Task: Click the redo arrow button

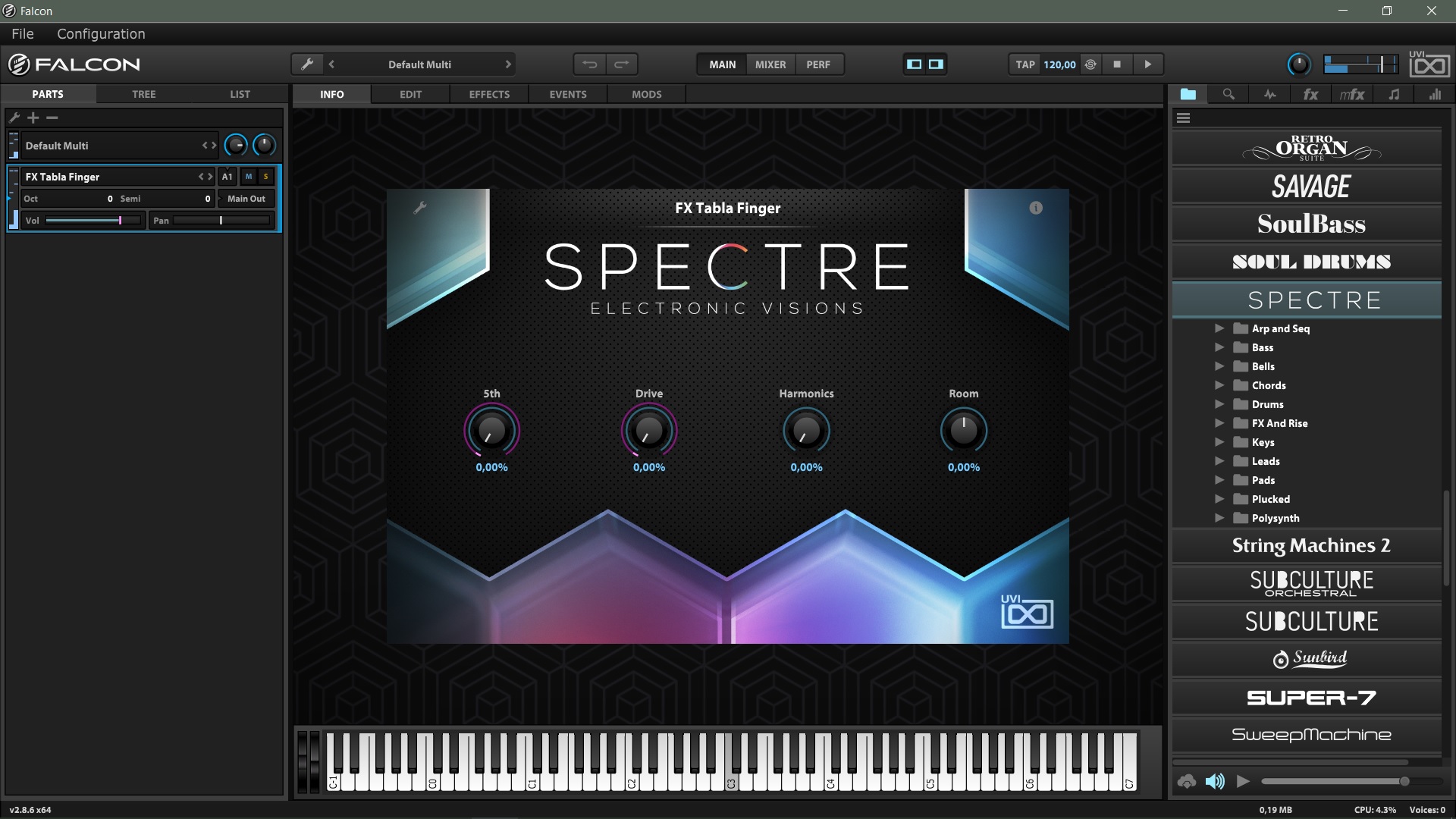Action: tap(621, 64)
